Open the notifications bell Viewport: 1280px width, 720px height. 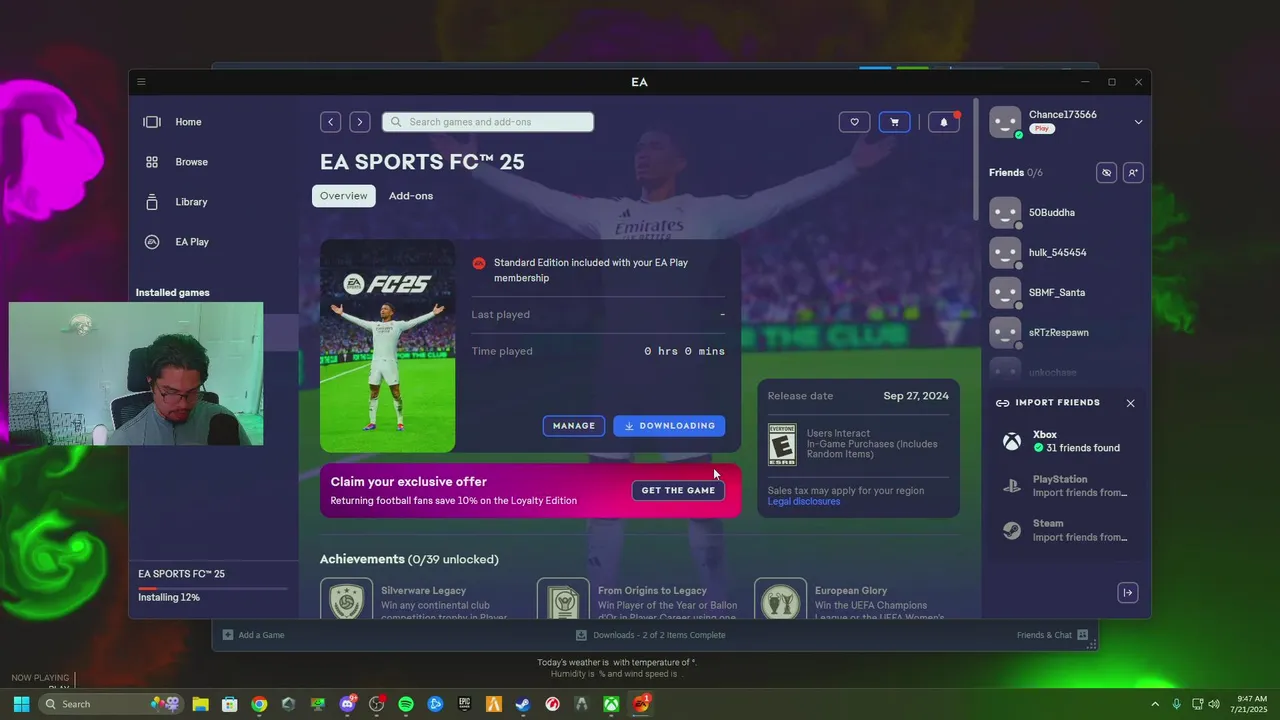coord(944,122)
